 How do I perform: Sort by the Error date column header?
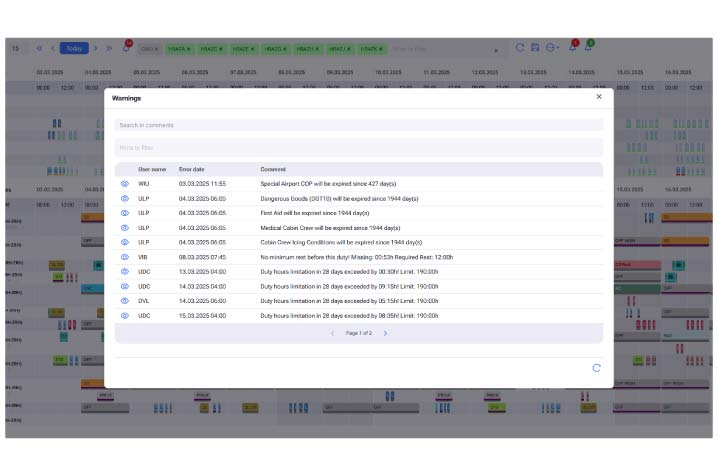191,169
